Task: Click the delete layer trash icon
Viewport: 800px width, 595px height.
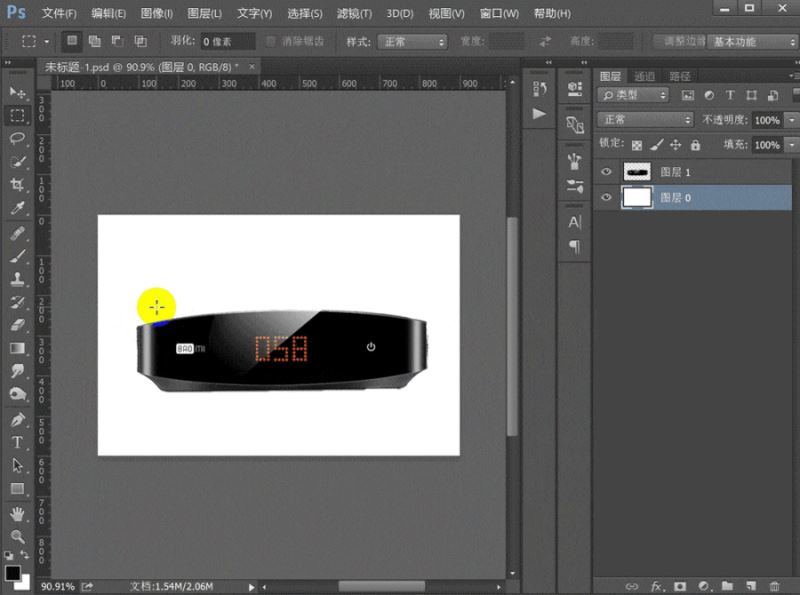Action: (775, 585)
